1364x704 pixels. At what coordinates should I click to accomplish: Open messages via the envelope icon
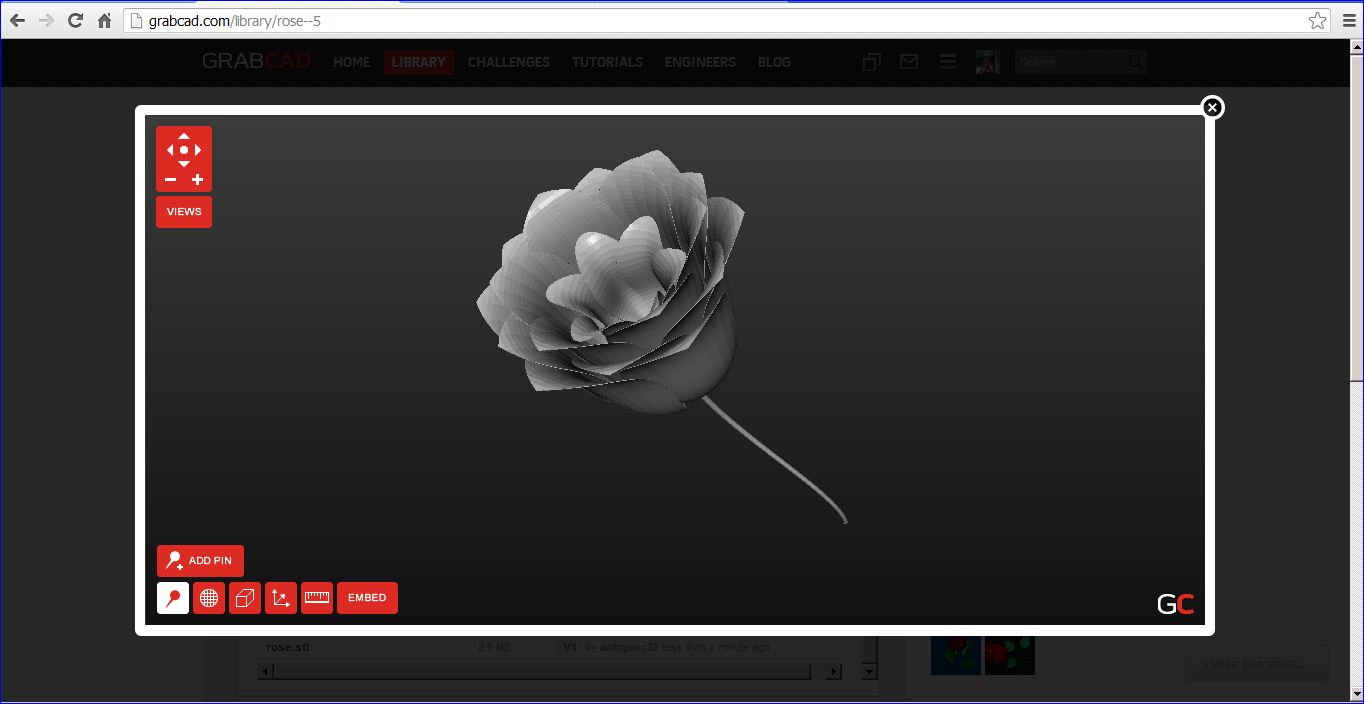[x=909, y=62]
